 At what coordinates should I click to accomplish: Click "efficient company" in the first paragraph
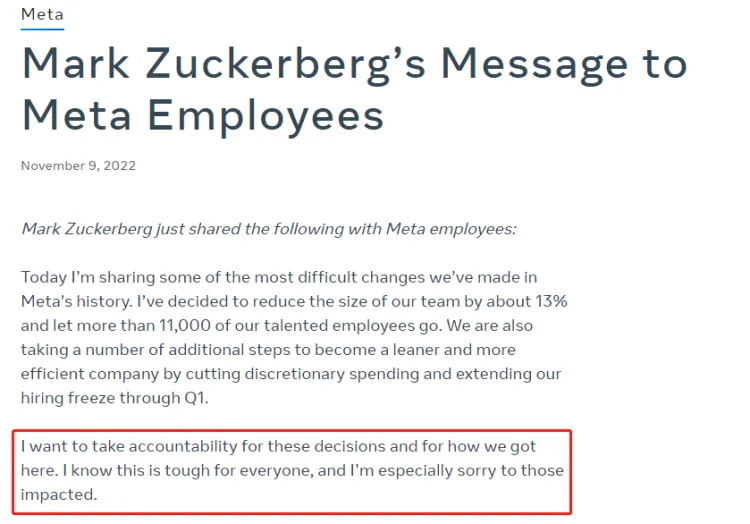tap(86, 374)
